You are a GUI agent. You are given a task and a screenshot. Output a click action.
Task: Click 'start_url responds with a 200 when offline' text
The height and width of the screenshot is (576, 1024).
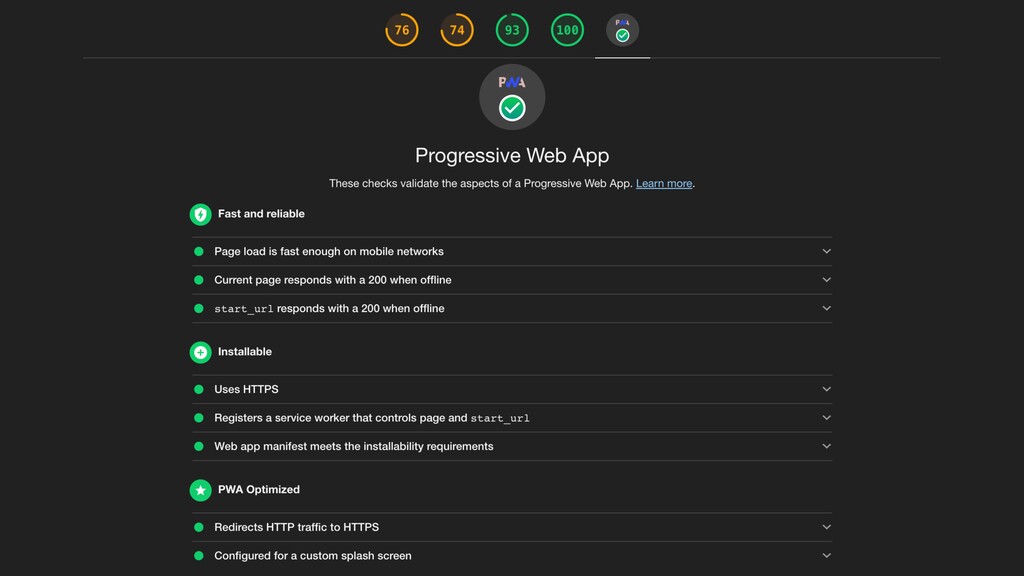point(329,308)
